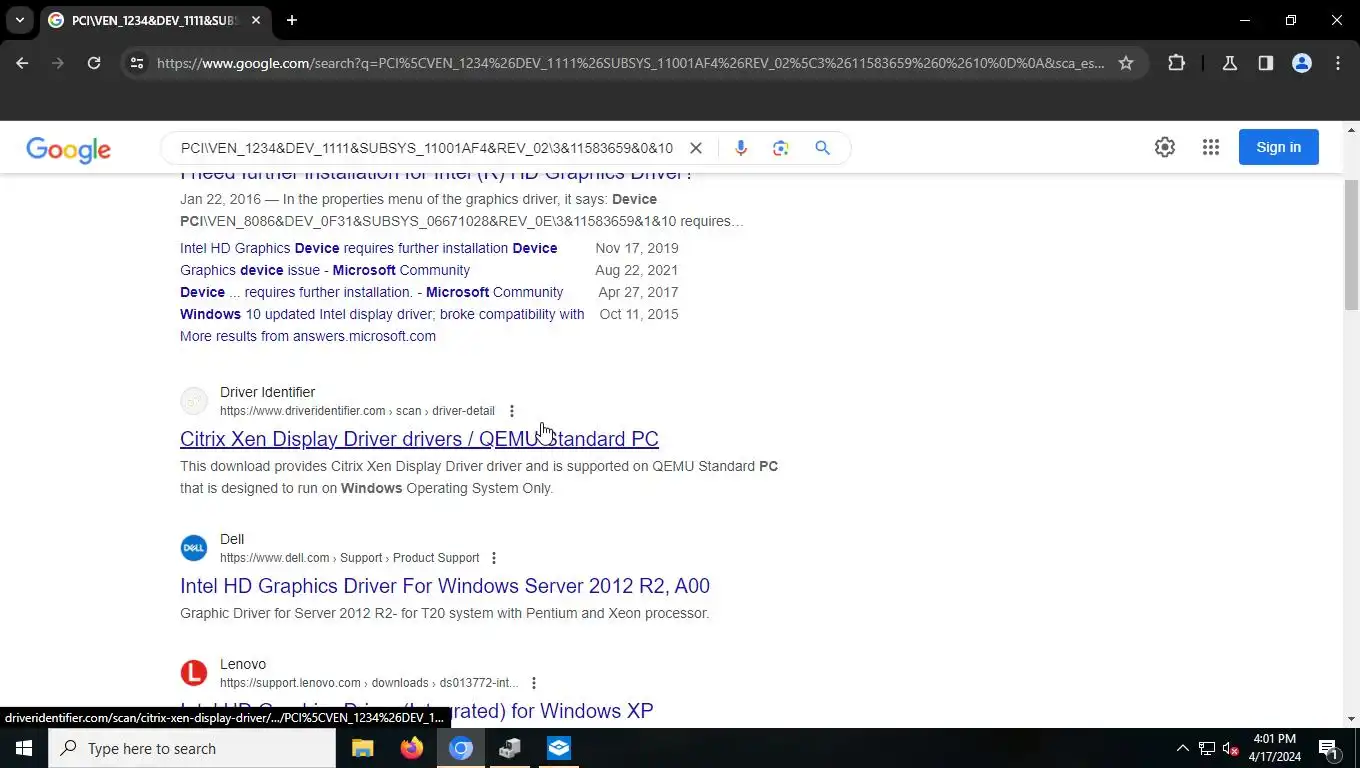Submit search with magnifier icon
This screenshot has height=768, width=1360.
(822, 148)
